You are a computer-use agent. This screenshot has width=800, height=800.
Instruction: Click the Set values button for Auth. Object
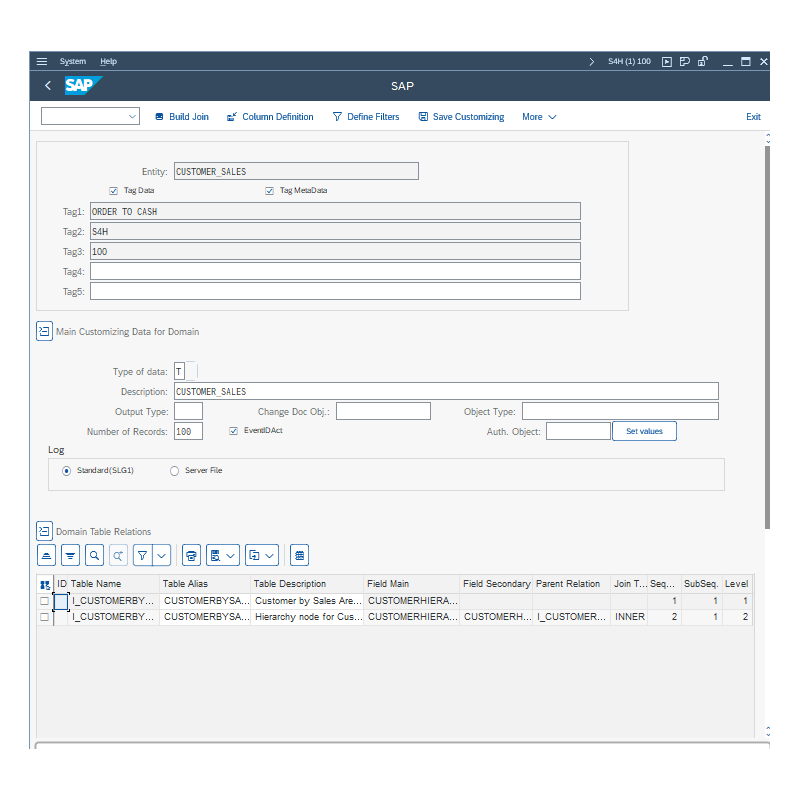pos(644,430)
